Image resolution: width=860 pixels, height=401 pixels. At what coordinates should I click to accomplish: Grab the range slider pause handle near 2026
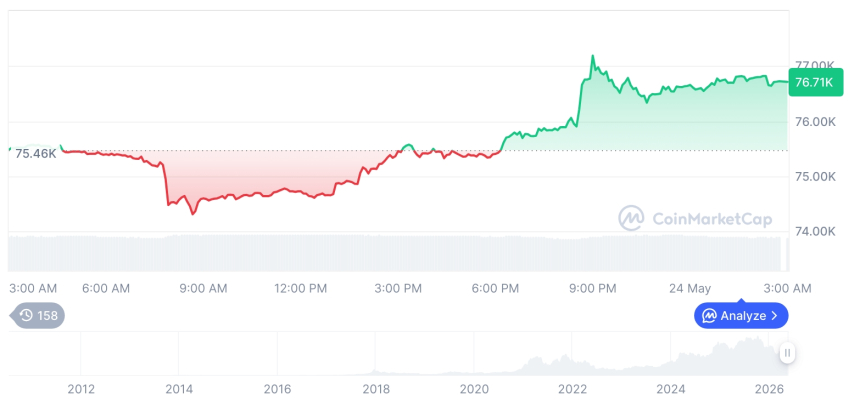tap(788, 353)
